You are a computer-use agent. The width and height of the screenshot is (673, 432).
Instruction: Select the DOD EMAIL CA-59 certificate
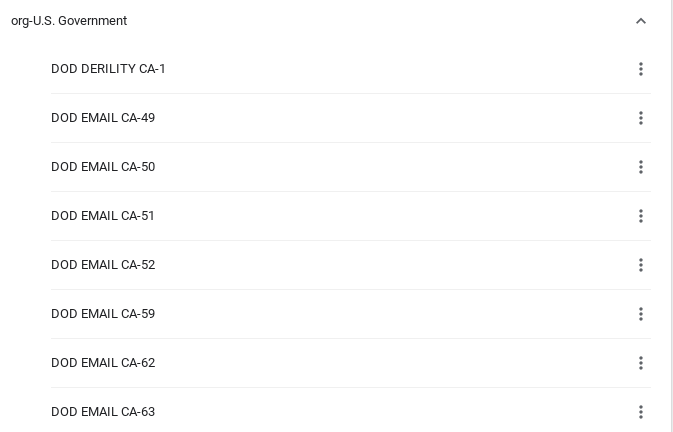(103, 314)
